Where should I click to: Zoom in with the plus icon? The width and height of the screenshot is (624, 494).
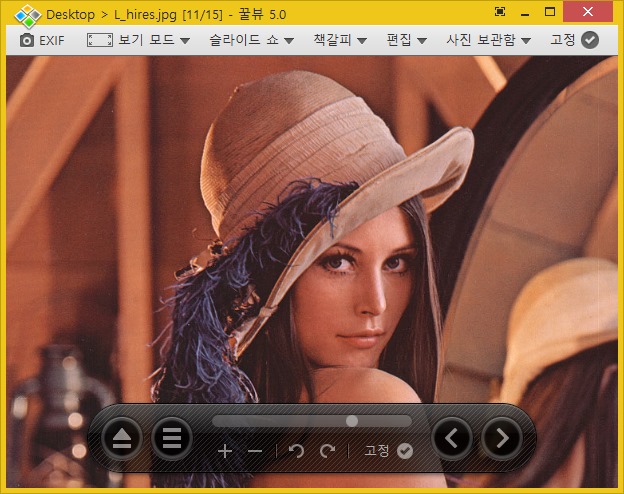pos(225,451)
